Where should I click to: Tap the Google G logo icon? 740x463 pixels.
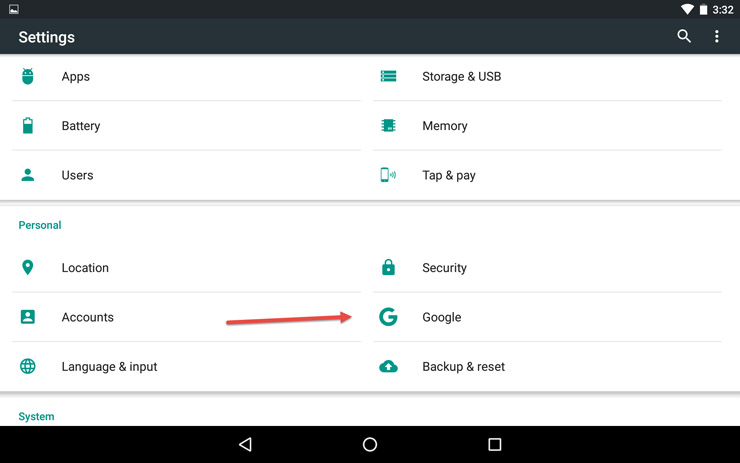[388, 317]
